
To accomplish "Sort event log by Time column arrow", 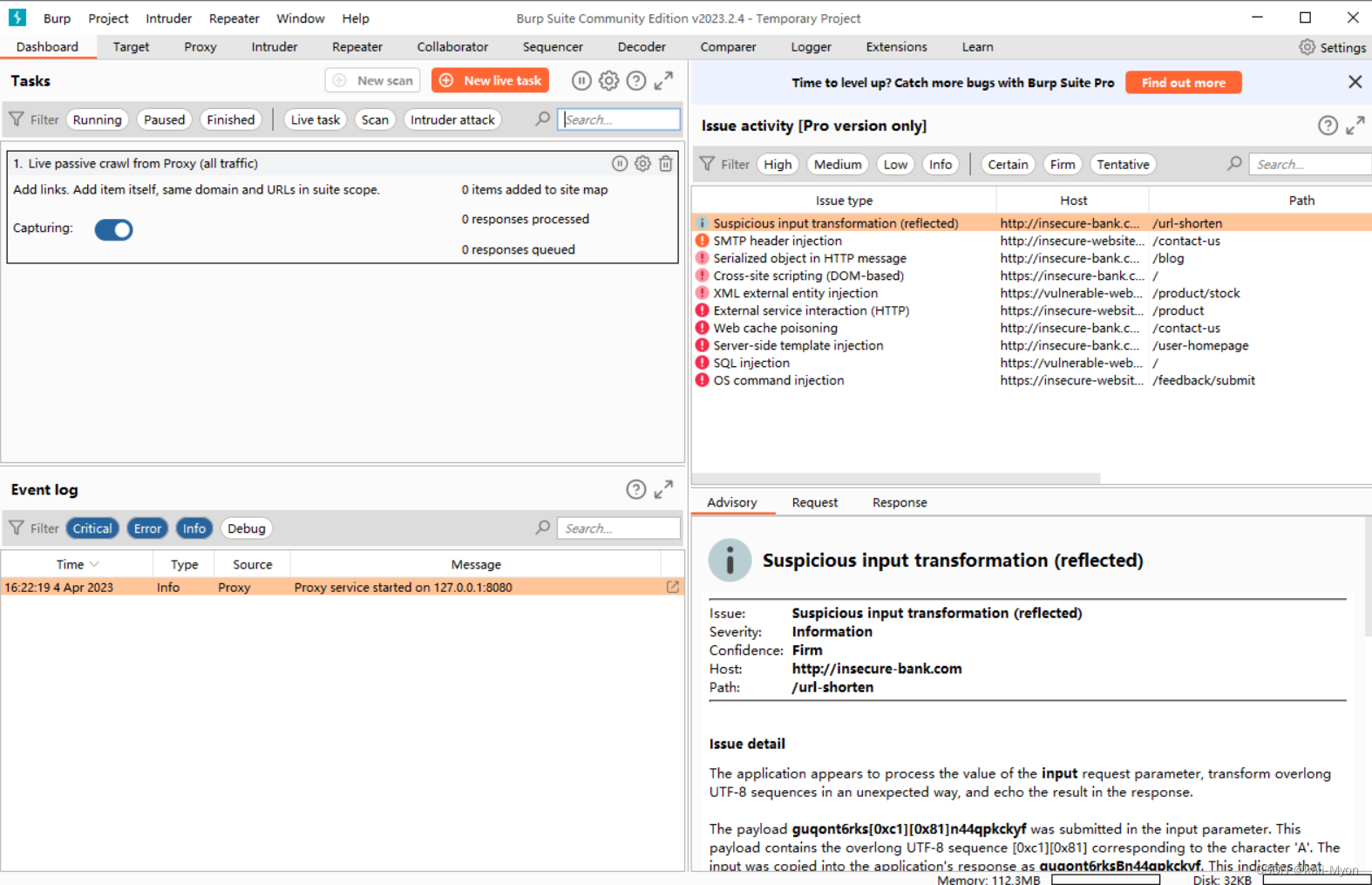I will coord(94,565).
